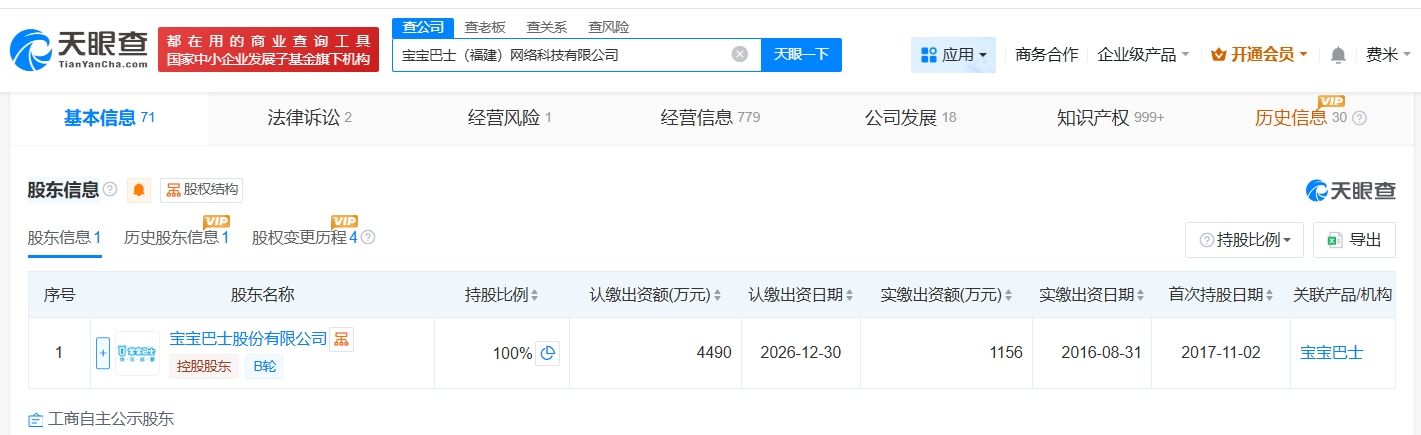This screenshot has height=435, width=1421.
Task: Expand the 企业级产品 menu
Action: tap(1143, 55)
